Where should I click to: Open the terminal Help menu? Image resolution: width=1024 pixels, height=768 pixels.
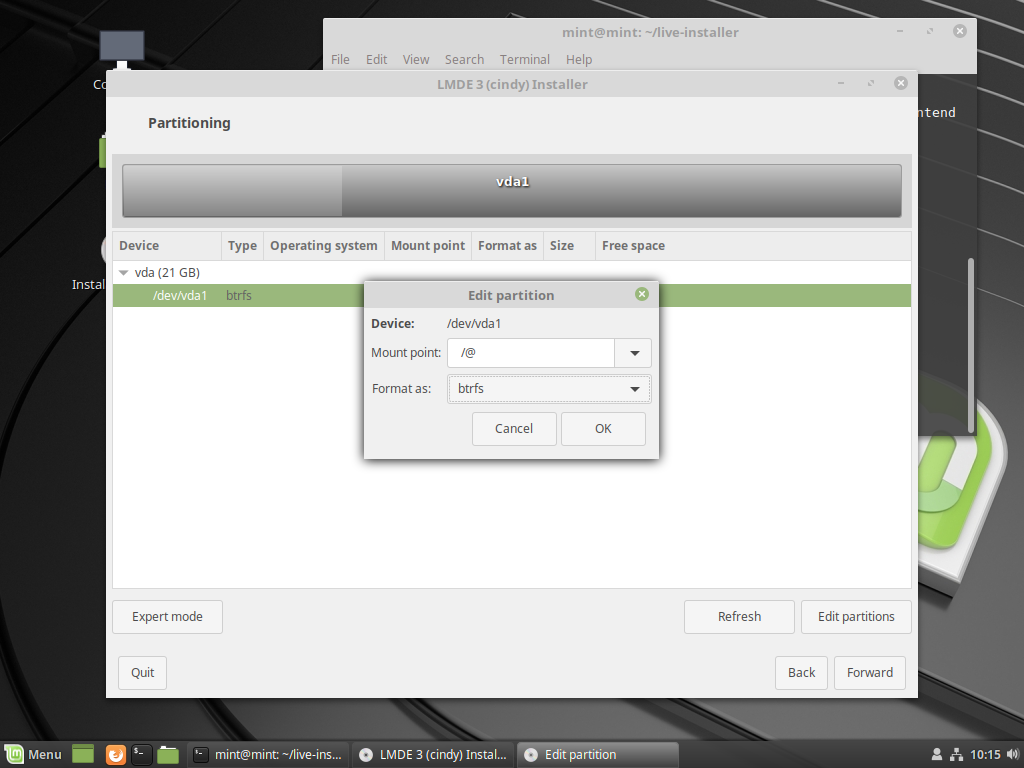[579, 59]
